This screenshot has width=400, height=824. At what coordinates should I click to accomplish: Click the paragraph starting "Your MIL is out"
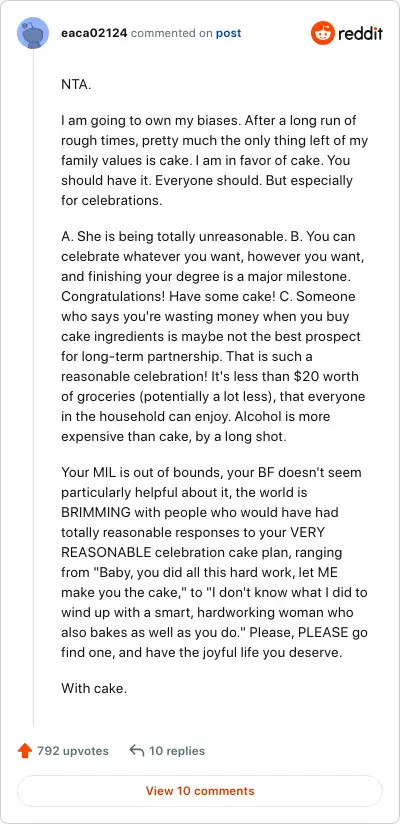[214, 562]
